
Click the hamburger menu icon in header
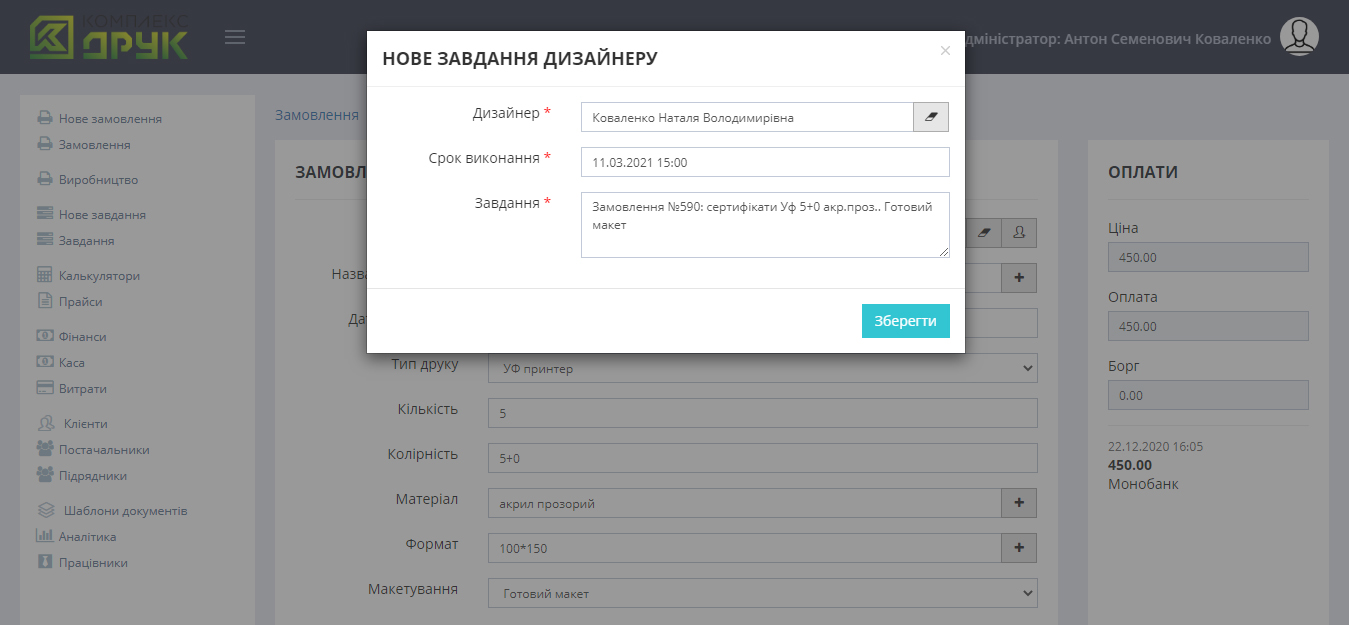(x=235, y=38)
